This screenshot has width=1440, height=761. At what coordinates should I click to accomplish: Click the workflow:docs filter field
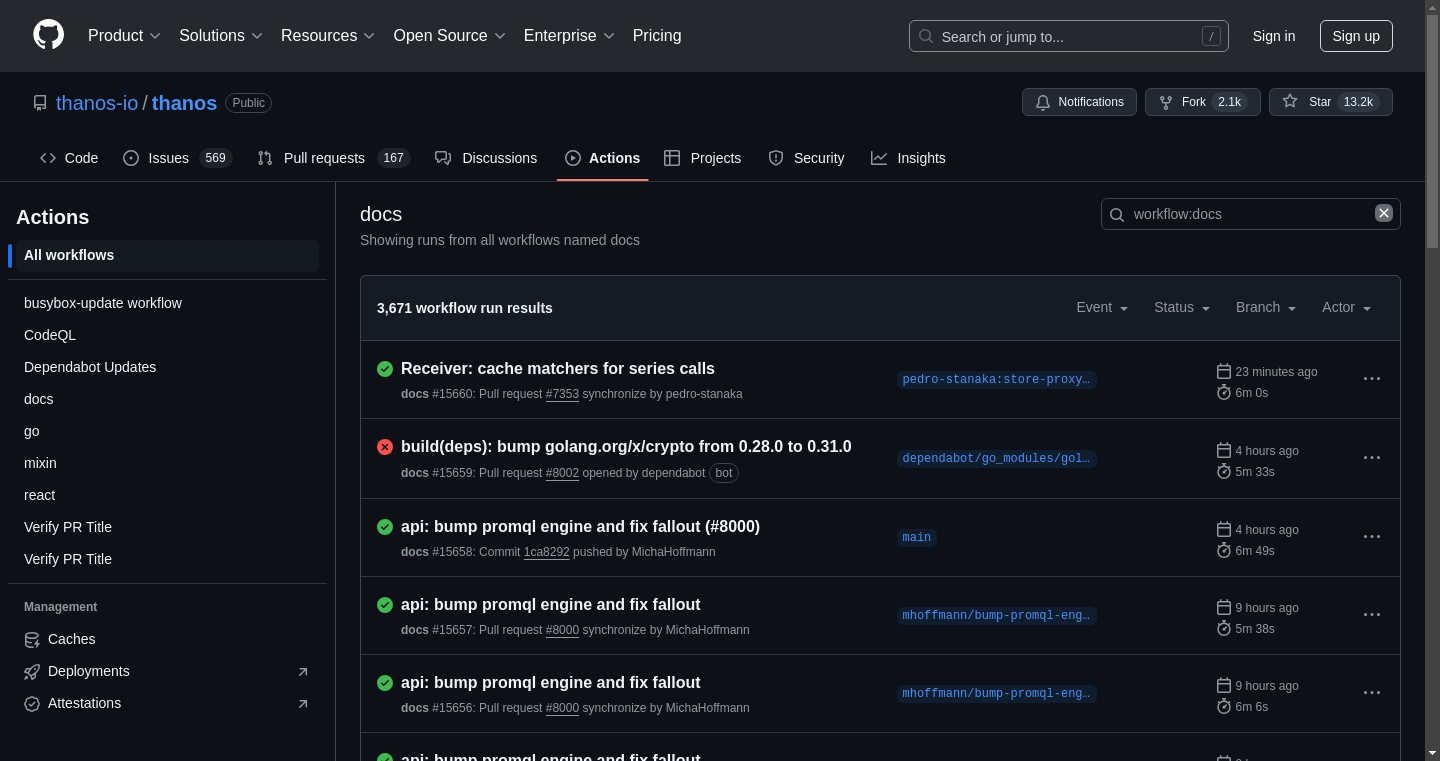(1250, 214)
